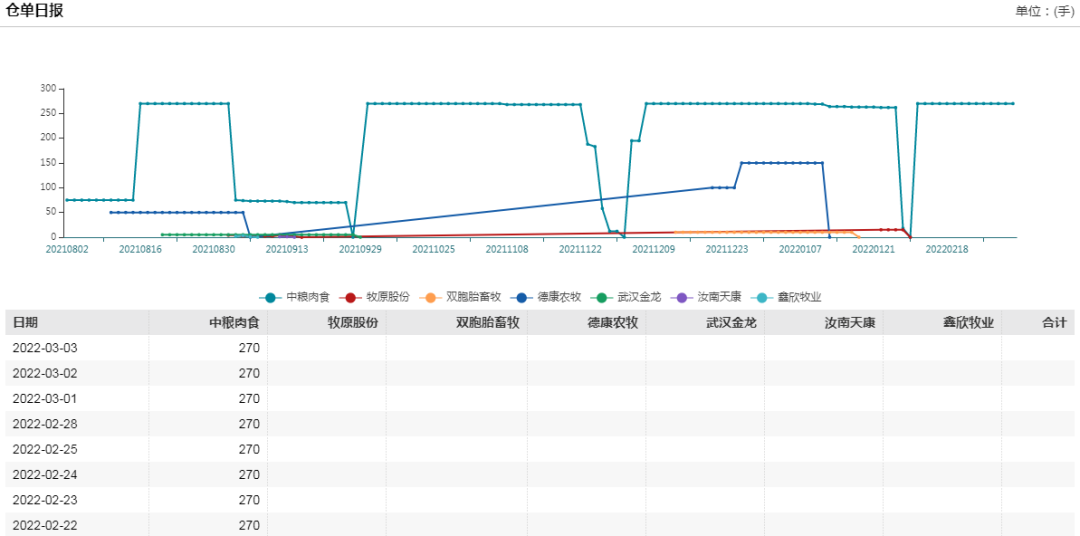Click the 武汉金龙 green legend icon

tap(602, 297)
